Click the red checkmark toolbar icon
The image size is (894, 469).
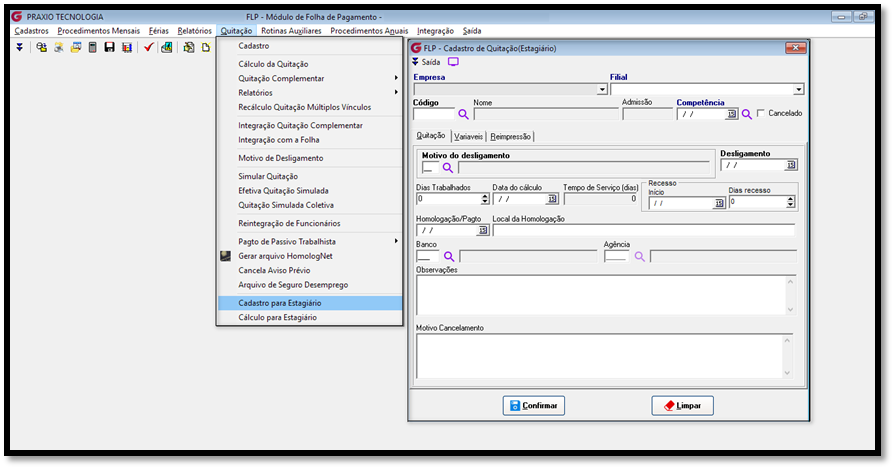(x=148, y=47)
